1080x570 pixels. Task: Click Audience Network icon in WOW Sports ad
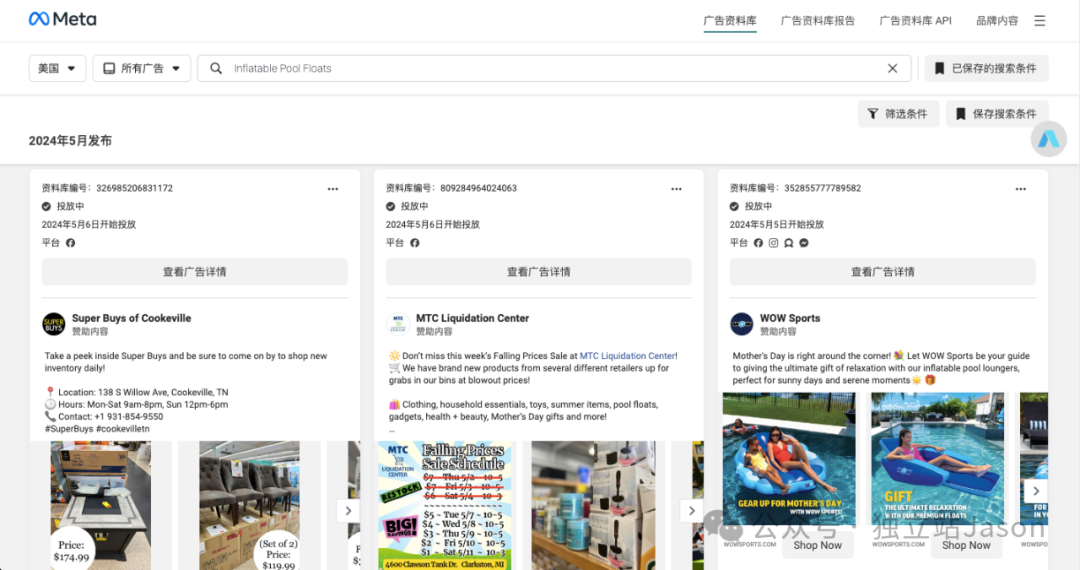789,242
